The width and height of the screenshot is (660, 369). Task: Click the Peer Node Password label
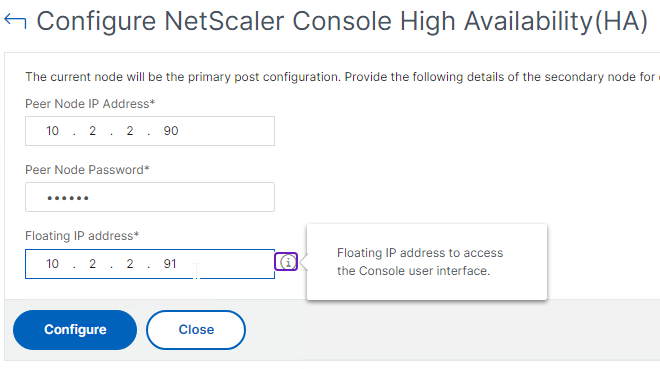[87, 170]
